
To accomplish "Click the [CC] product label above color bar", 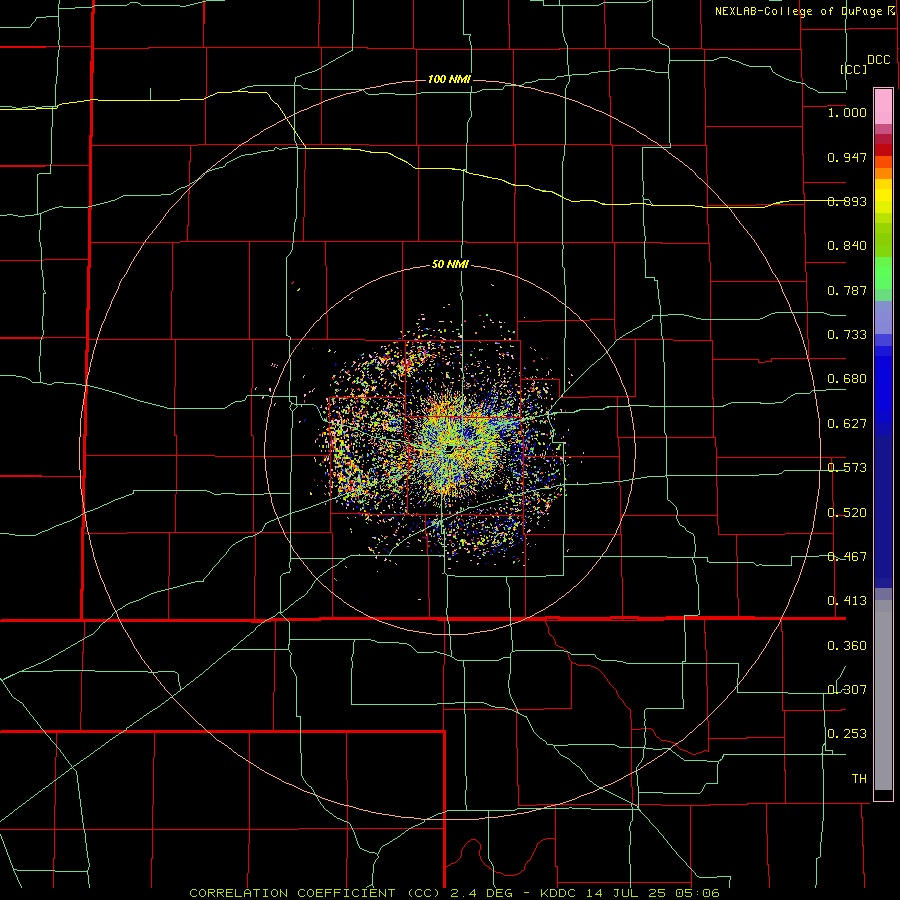I will pyautogui.click(x=854, y=69).
